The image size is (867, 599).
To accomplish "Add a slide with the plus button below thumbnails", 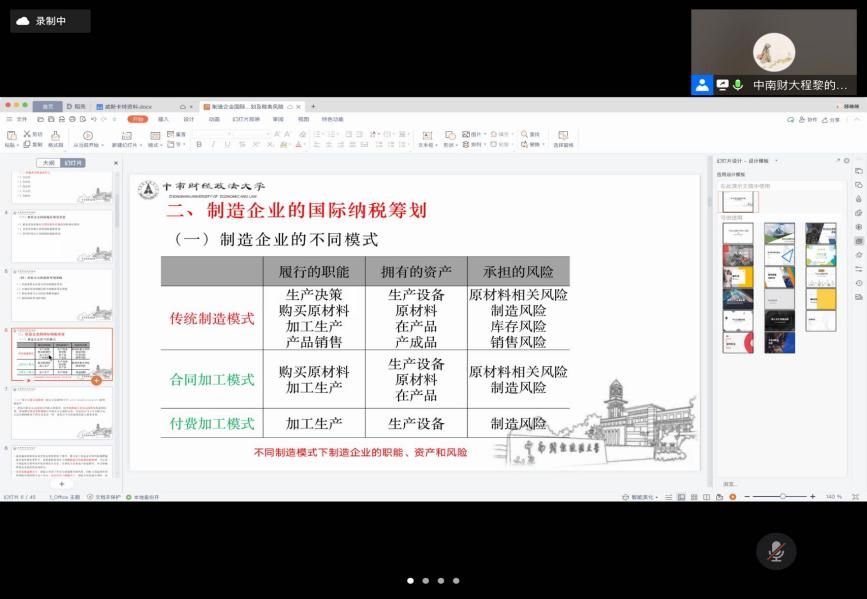I will coord(61,484).
